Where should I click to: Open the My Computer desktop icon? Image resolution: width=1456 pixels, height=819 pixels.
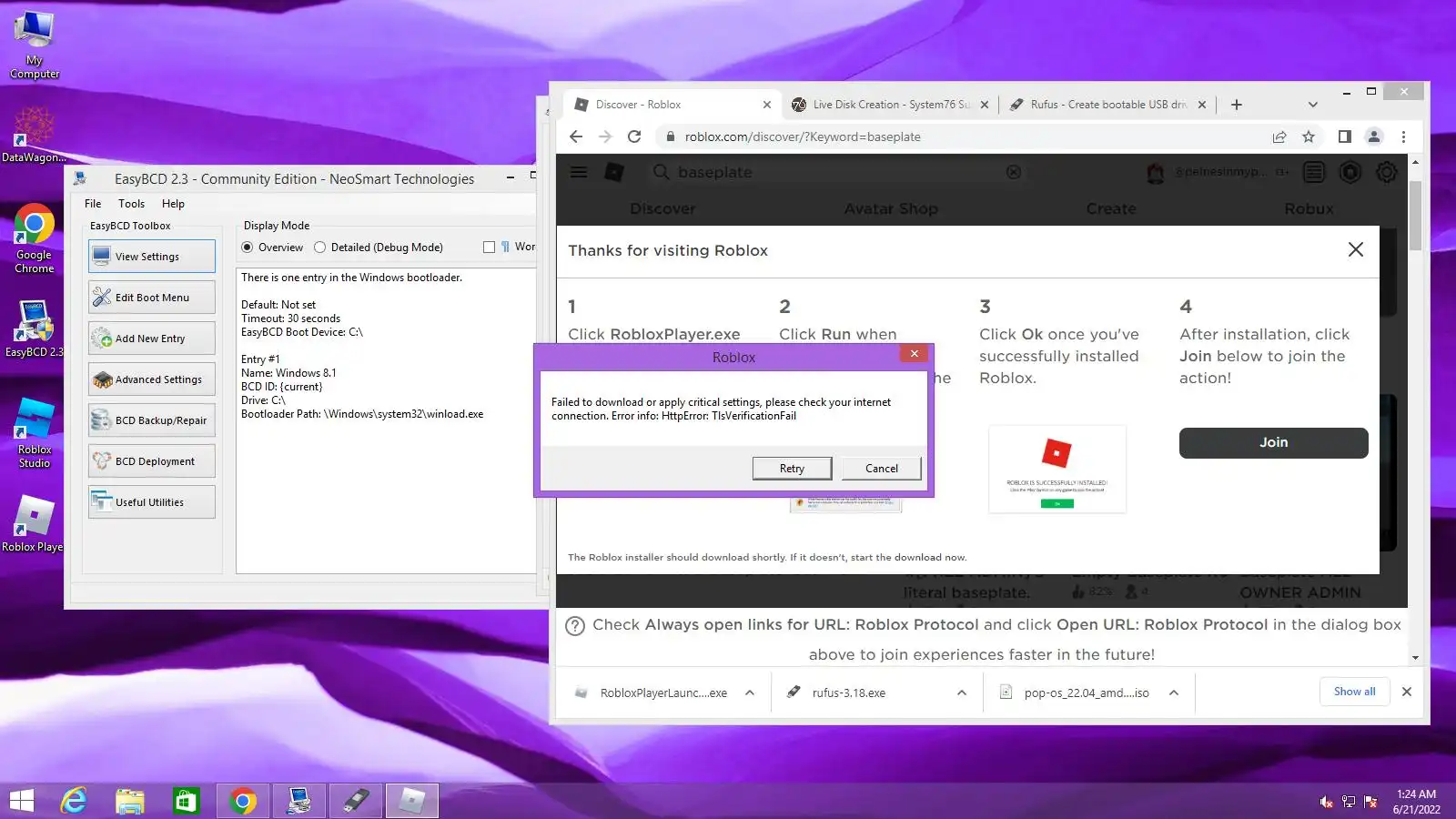(34, 45)
